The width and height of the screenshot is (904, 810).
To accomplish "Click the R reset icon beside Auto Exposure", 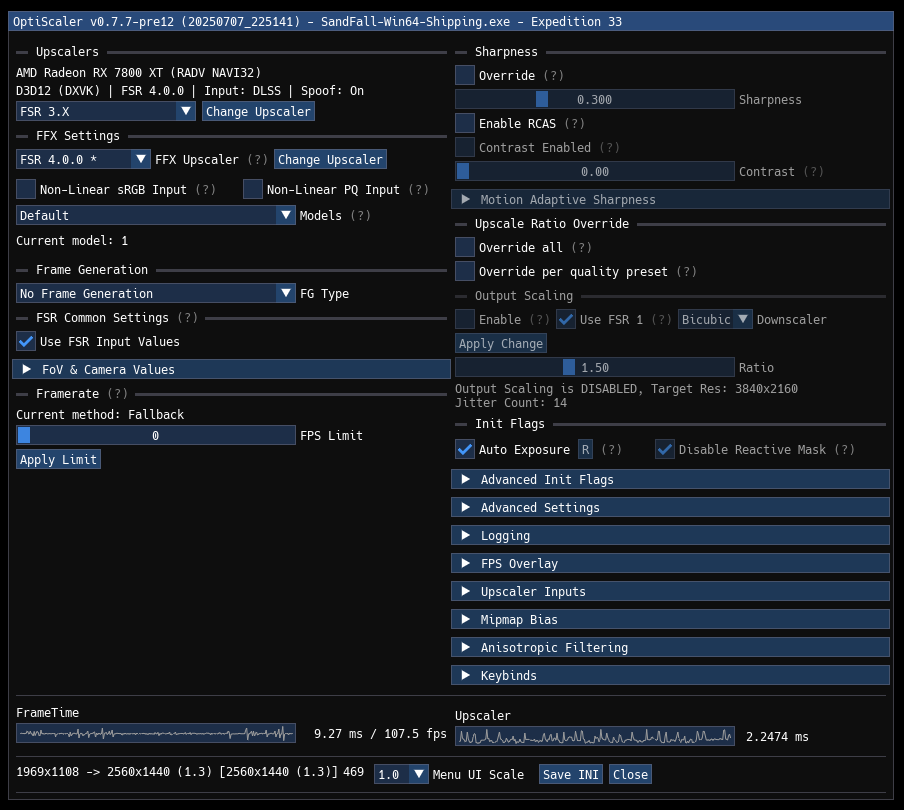I will click(x=584, y=449).
